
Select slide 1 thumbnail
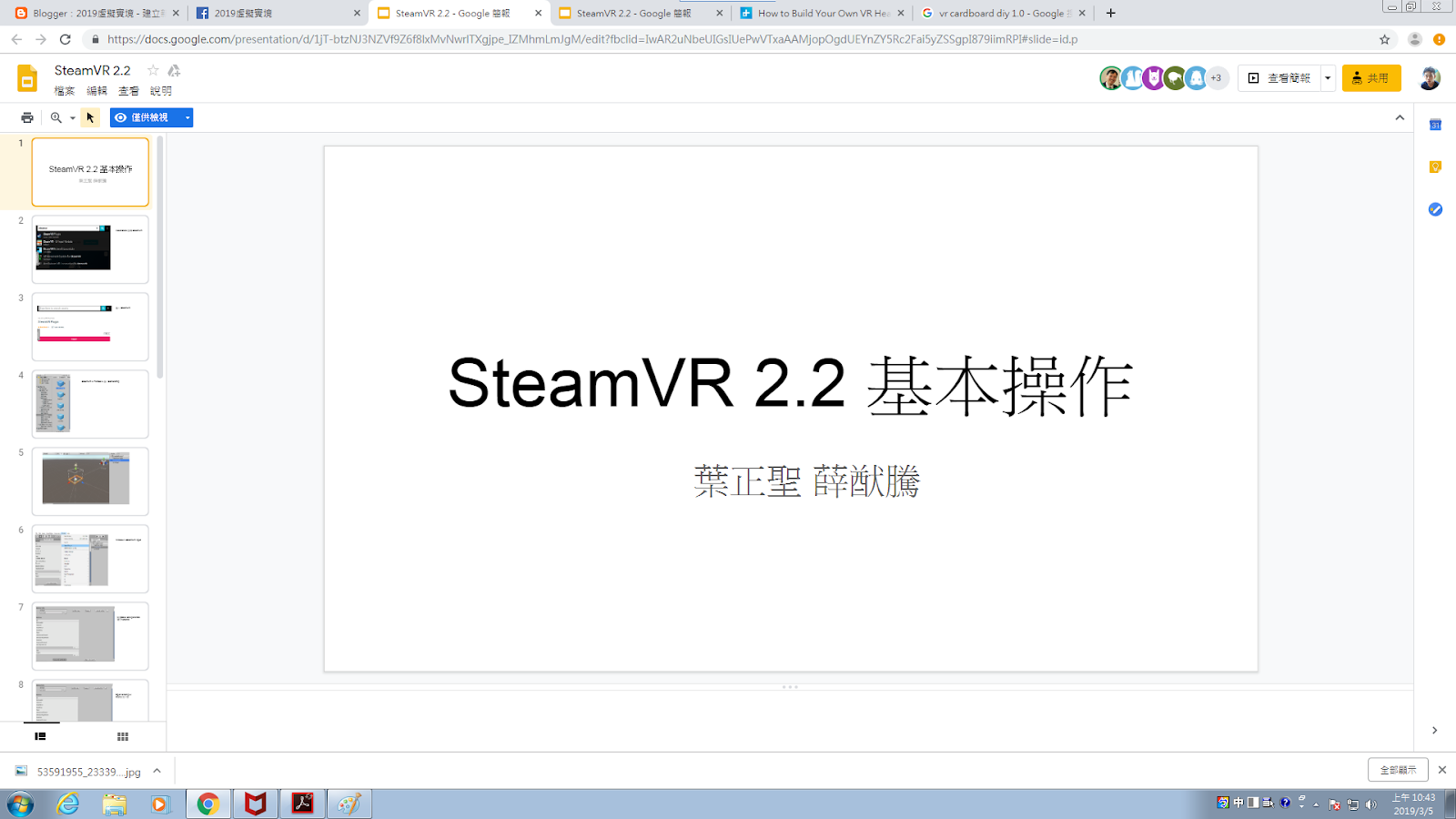(90, 172)
